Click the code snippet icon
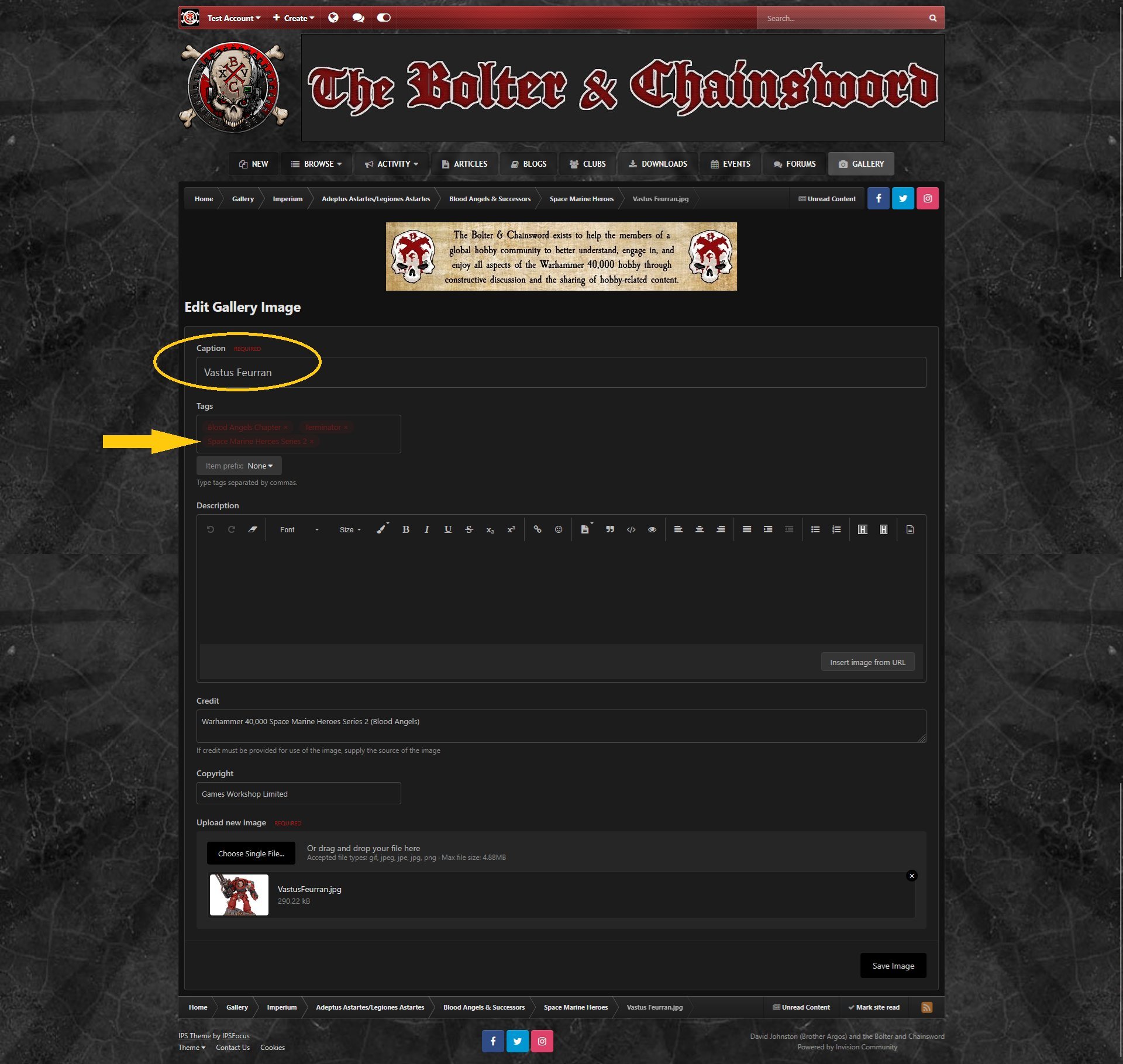Viewport: 1123px width, 1064px height. point(631,529)
